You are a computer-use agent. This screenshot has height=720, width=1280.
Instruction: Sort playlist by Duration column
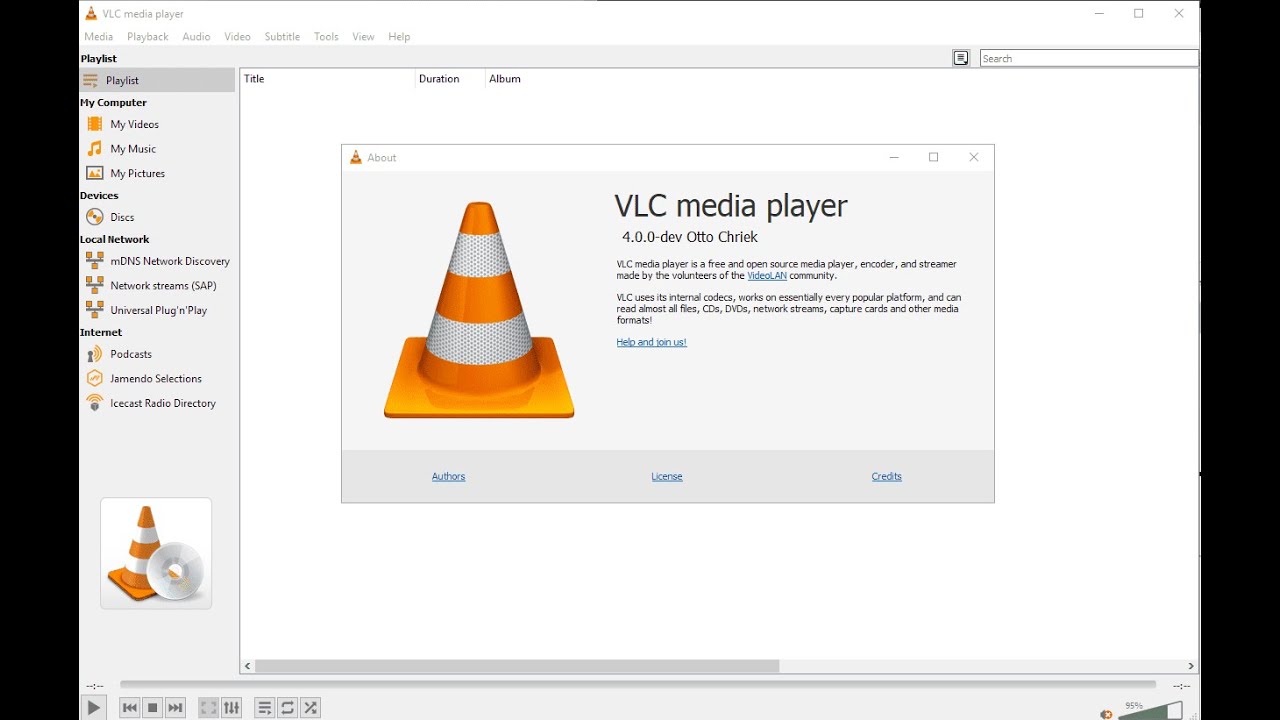click(x=450, y=79)
